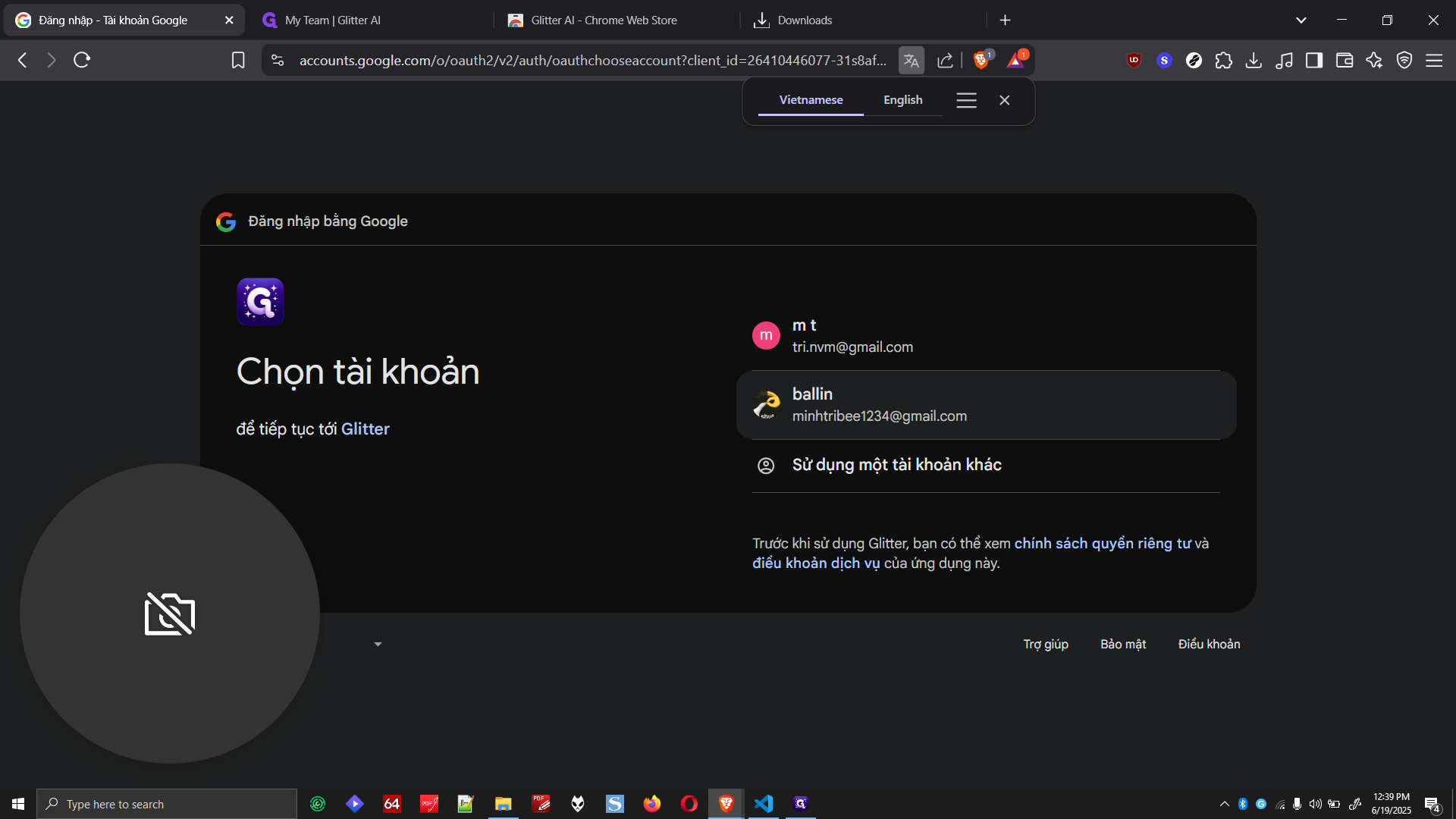Open the volume control in system tray
1456x819 pixels.
1315,804
